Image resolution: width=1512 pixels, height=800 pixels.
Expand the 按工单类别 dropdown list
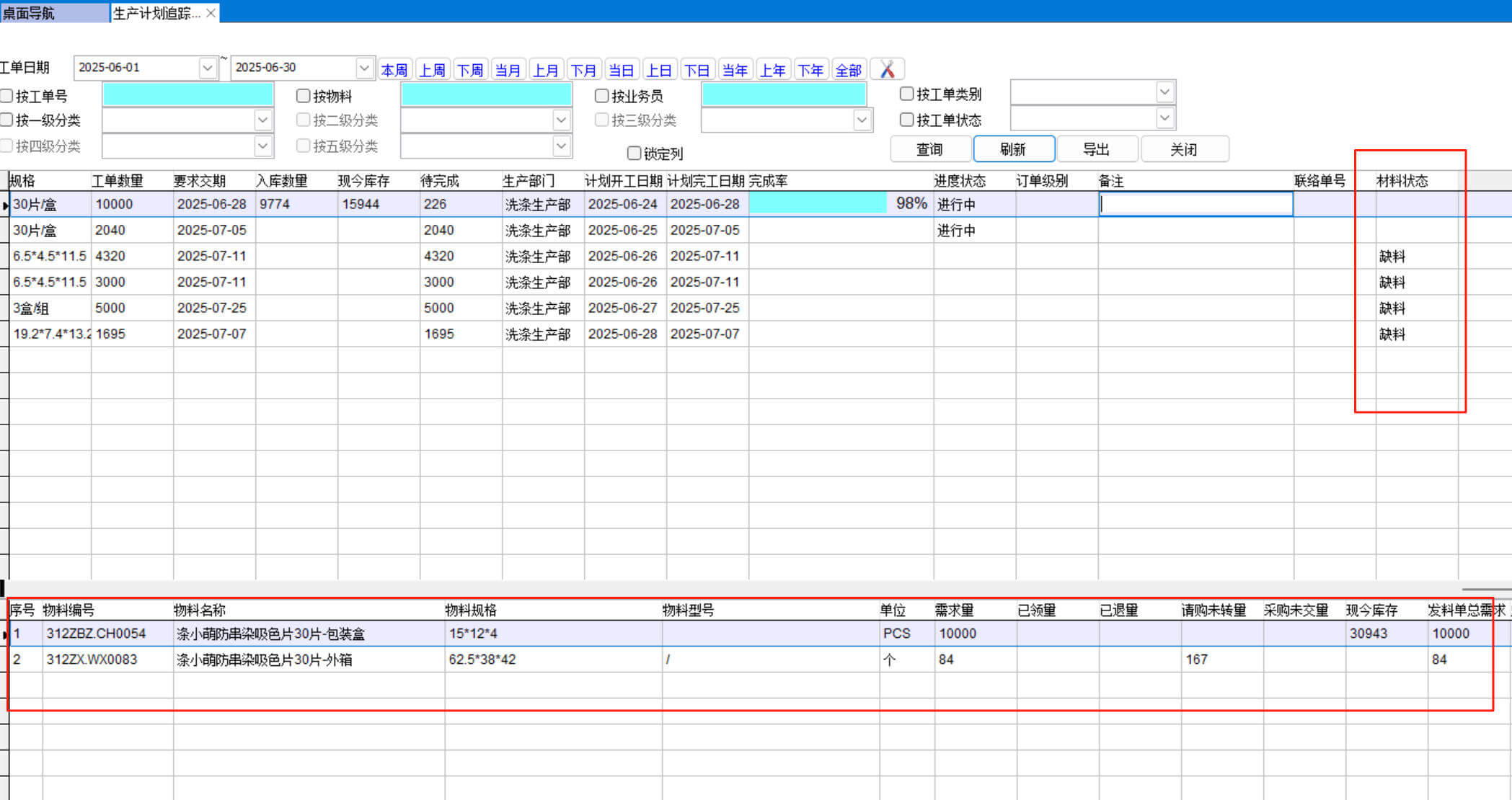click(x=1164, y=92)
